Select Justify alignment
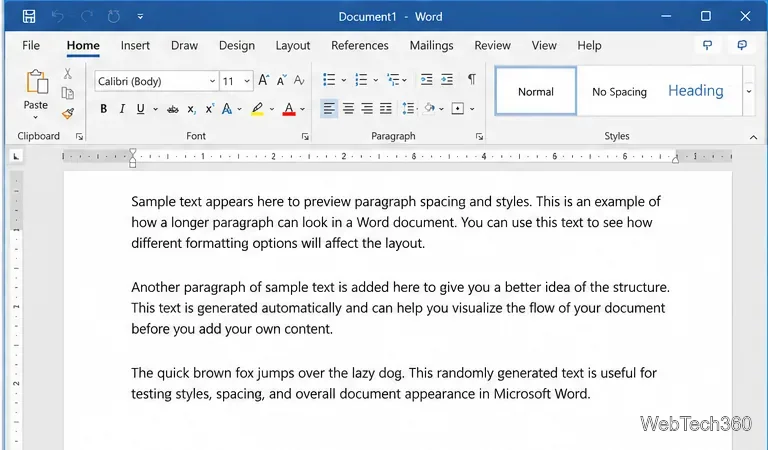 (x=386, y=108)
